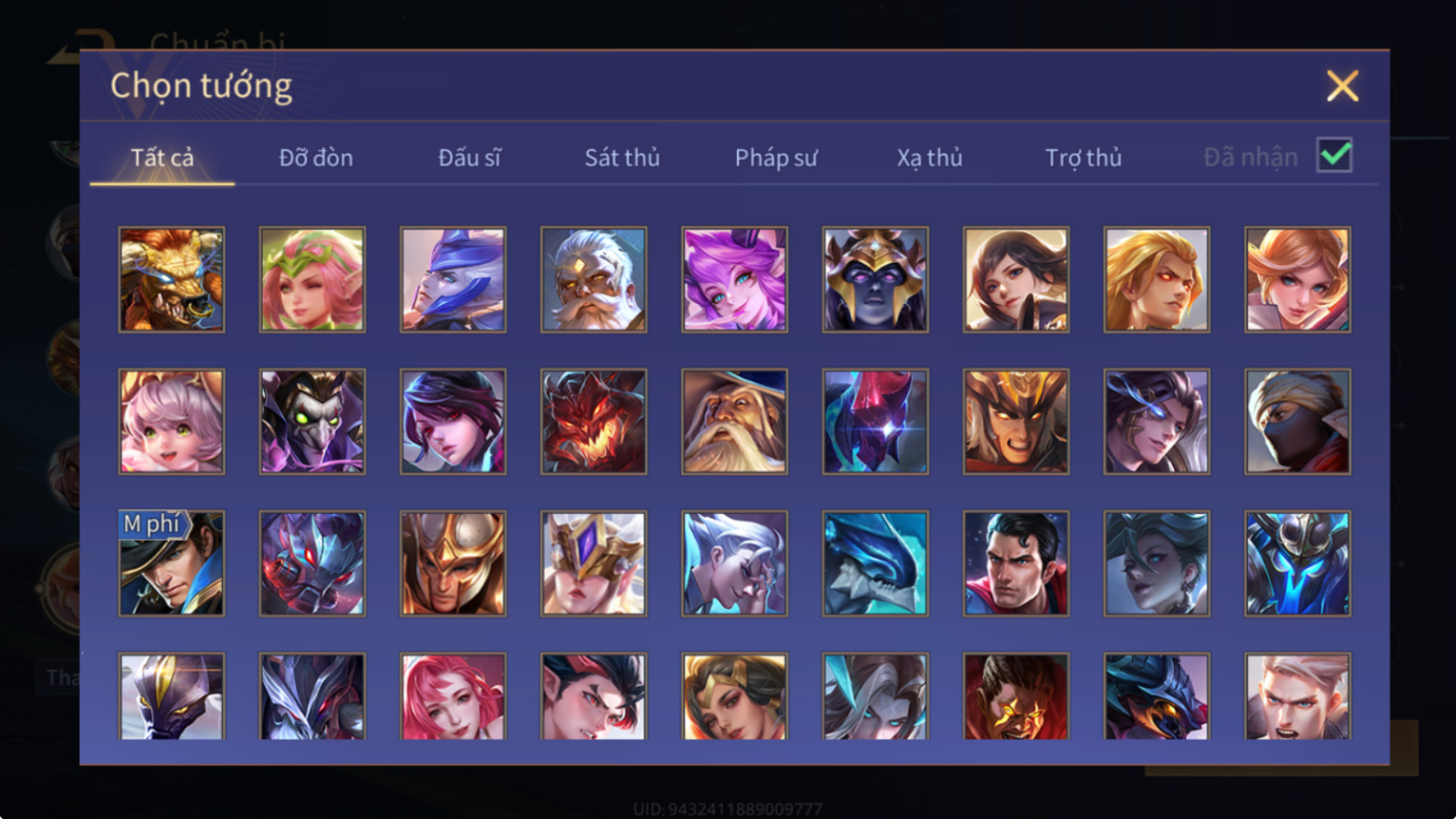Pick the hero tagged 'M phí'

pyautogui.click(x=171, y=563)
